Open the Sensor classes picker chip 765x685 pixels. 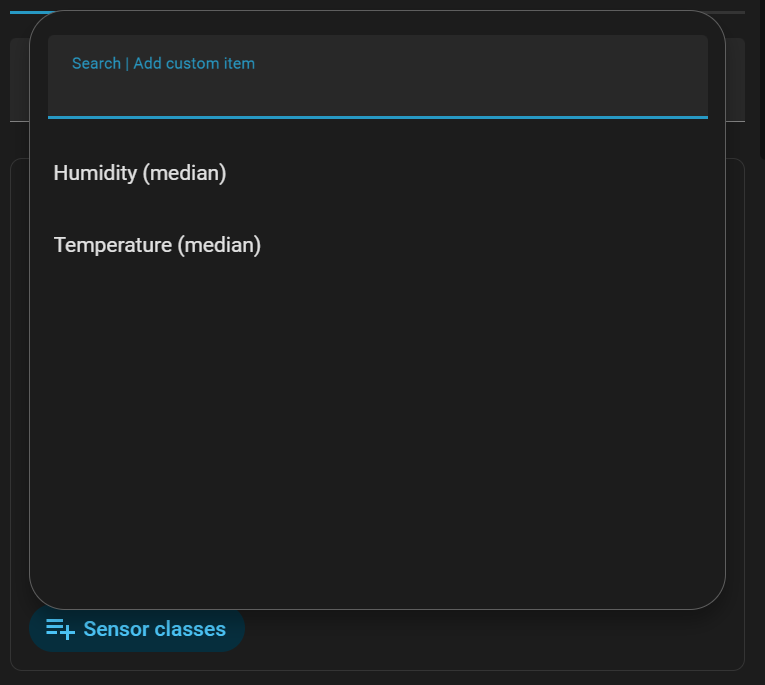[x=137, y=629]
